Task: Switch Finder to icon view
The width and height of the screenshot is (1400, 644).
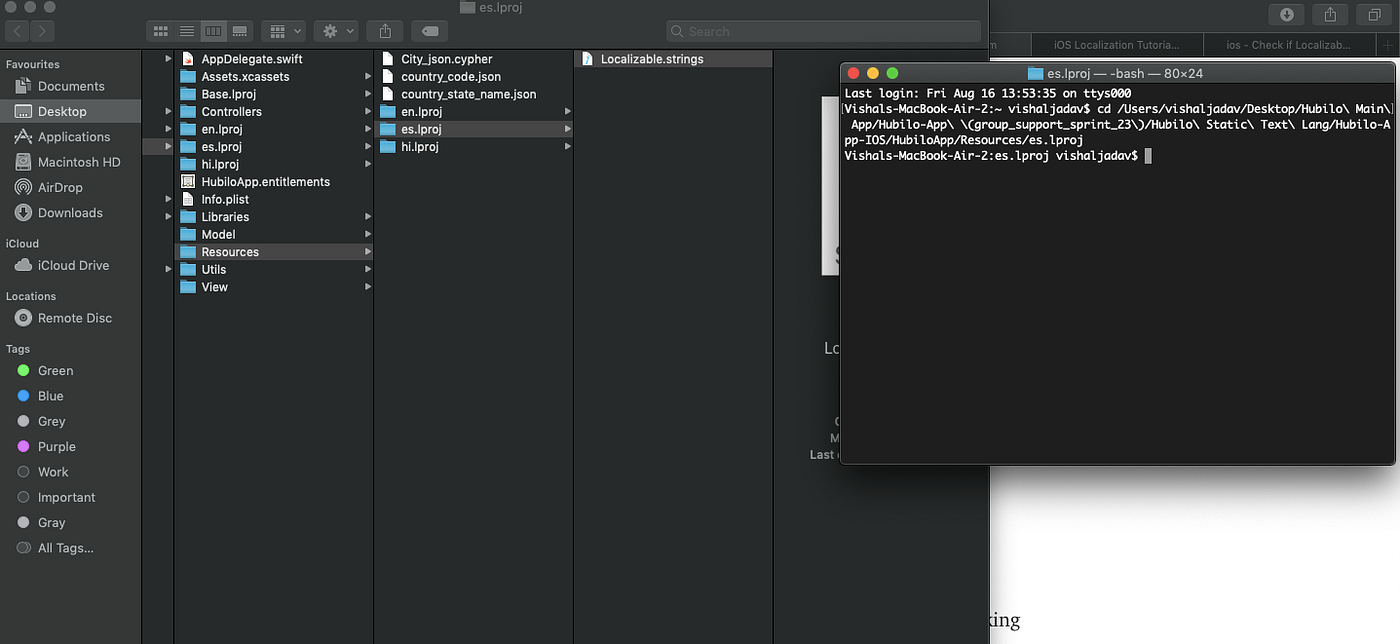Action: [160, 31]
